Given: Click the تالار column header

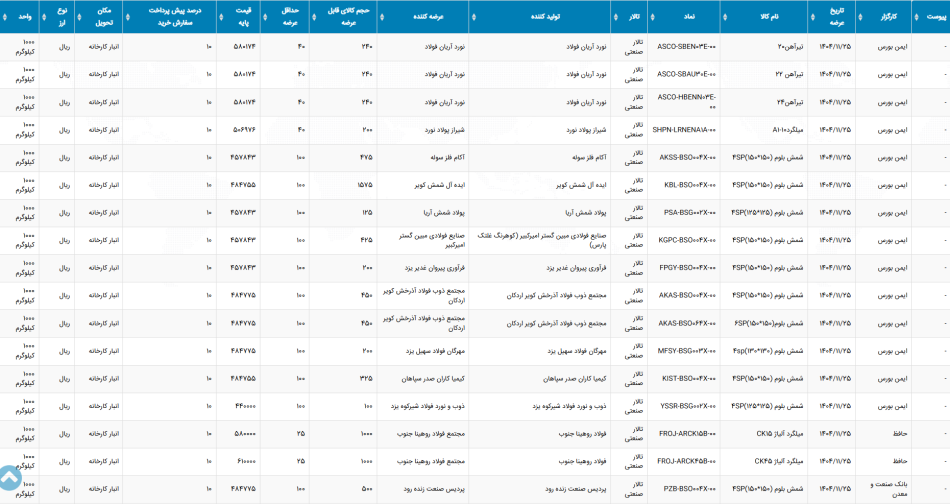Looking at the screenshot, I should tap(629, 17).
